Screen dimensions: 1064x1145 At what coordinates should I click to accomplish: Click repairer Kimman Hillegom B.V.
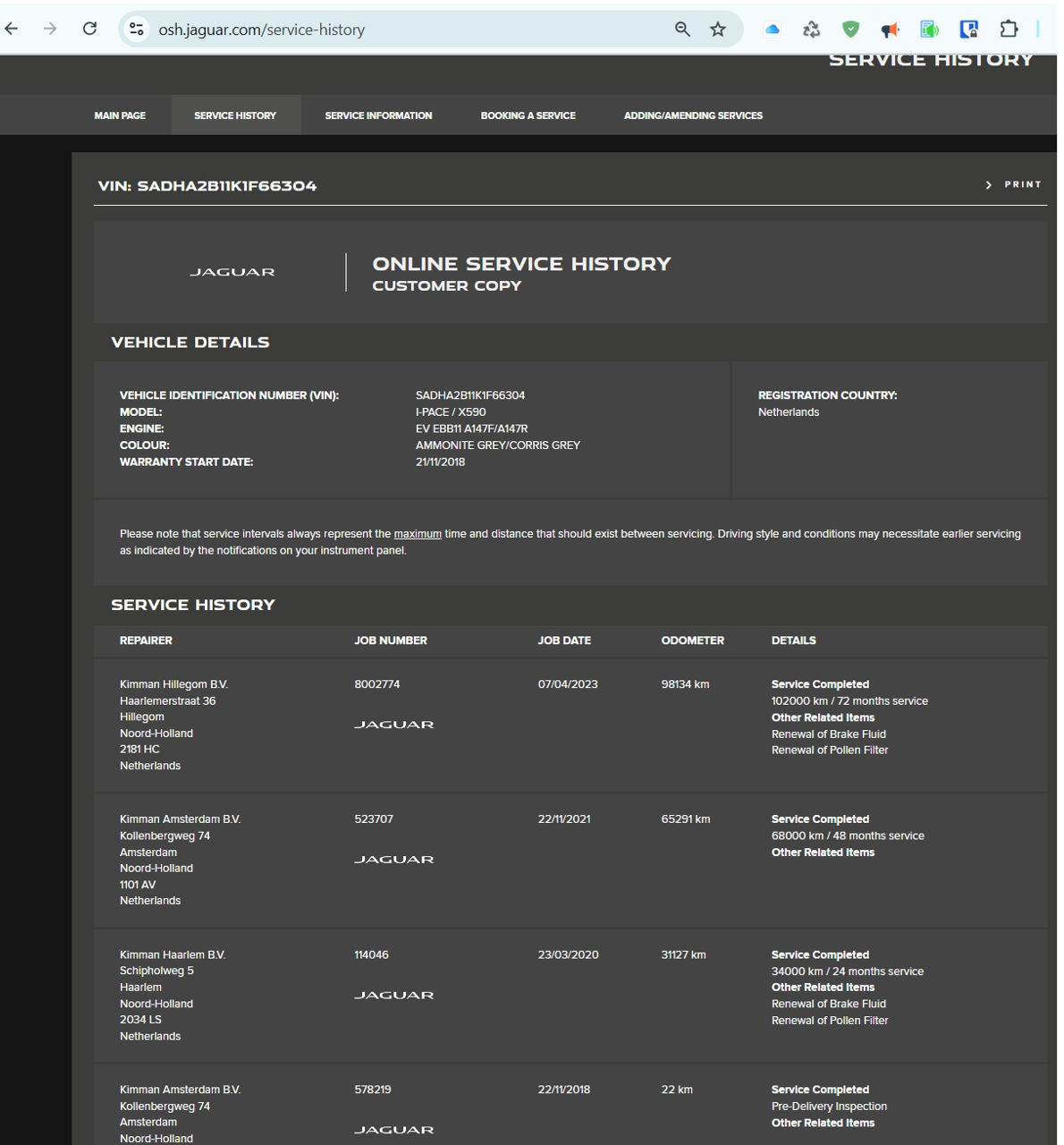173,684
